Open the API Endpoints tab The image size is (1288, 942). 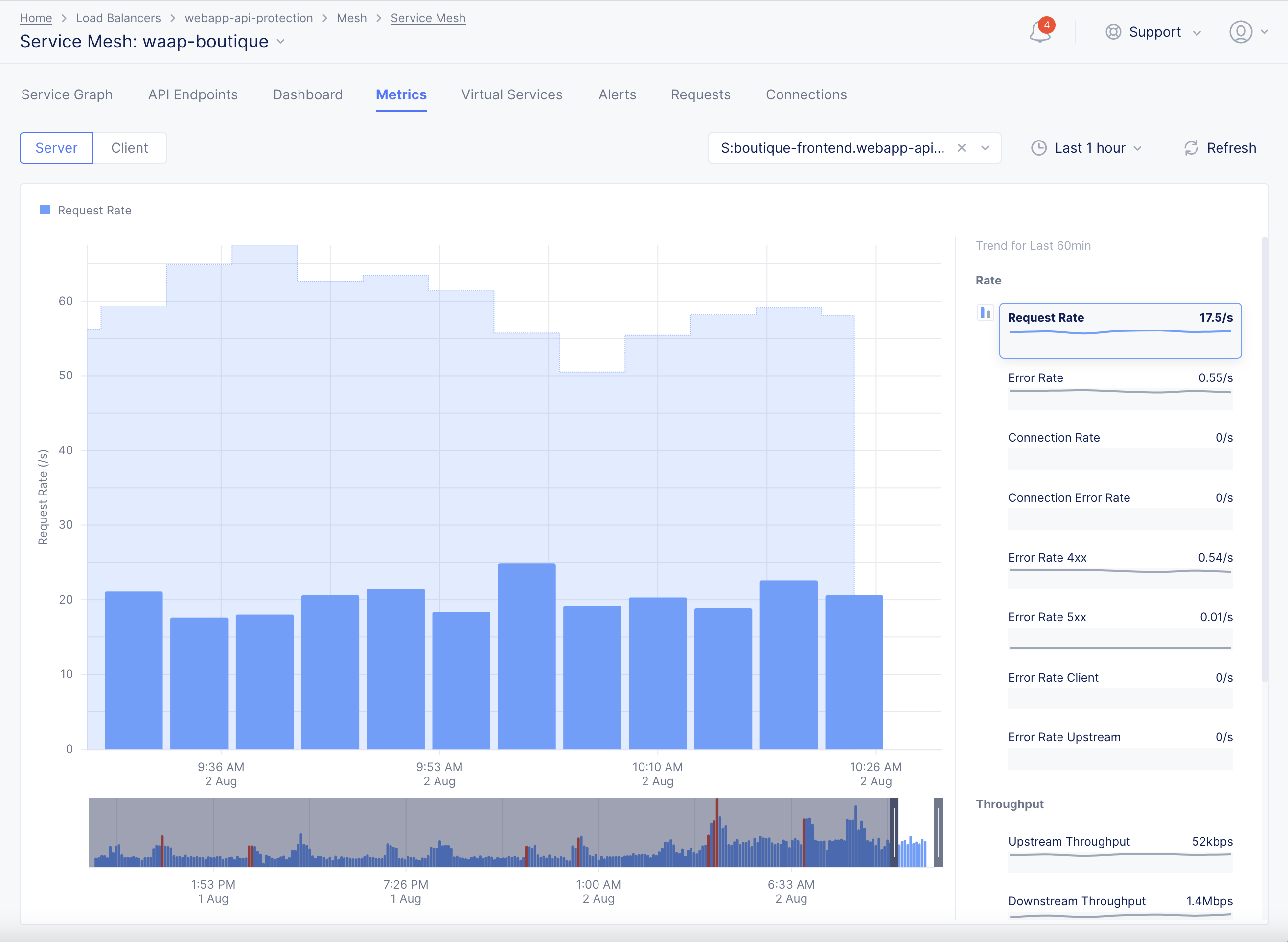coord(193,94)
